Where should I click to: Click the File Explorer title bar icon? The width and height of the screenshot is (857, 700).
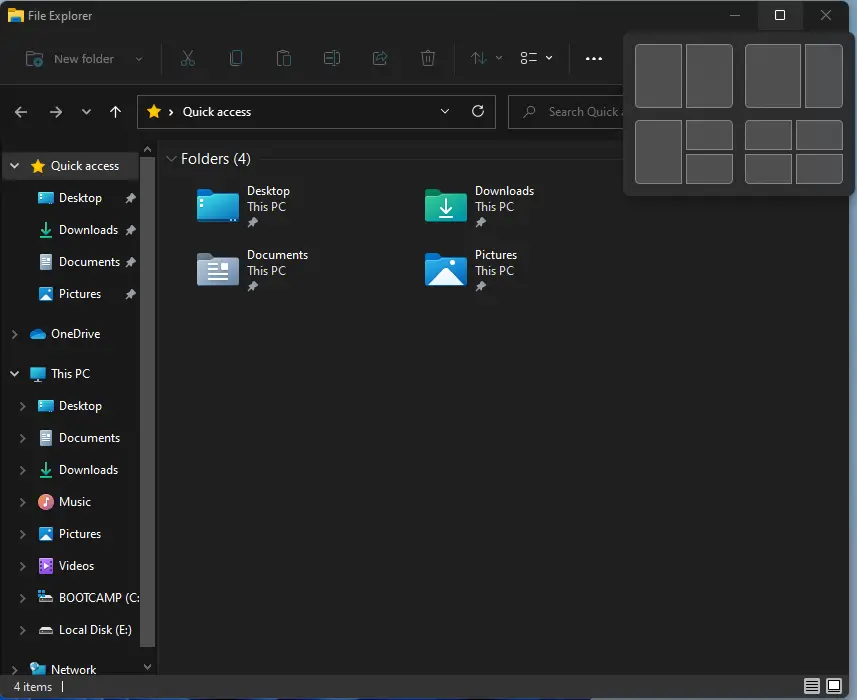click(15, 15)
